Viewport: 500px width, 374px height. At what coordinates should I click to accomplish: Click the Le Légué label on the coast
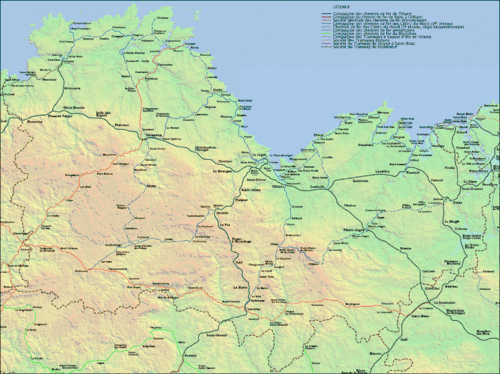pyautogui.click(x=259, y=155)
